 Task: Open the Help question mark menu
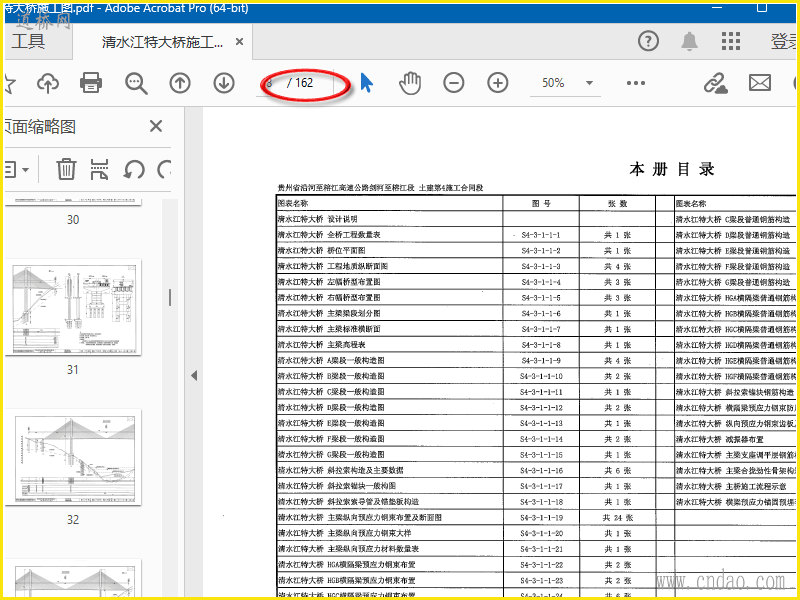click(x=649, y=41)
